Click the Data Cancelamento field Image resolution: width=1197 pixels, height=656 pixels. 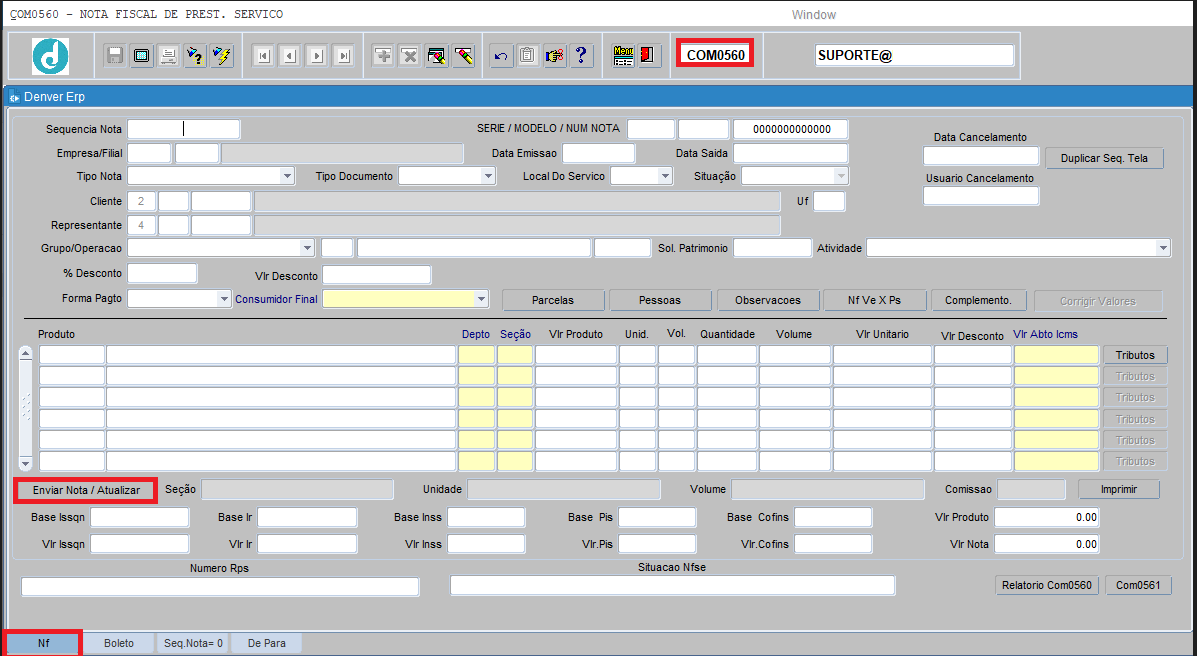pyautogui.click(x=981, y=156)
